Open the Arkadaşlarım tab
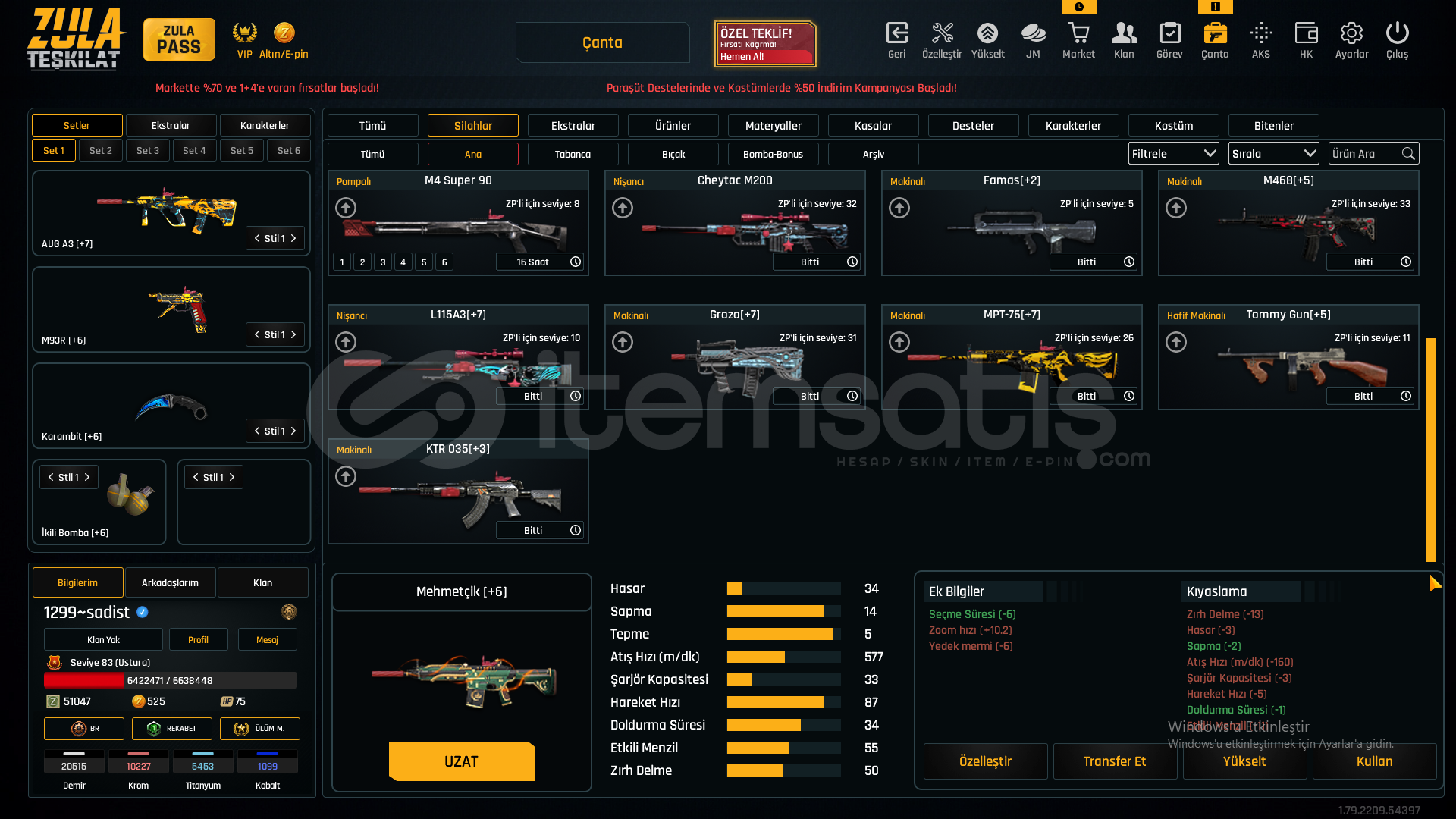 (x=170, y=582)
